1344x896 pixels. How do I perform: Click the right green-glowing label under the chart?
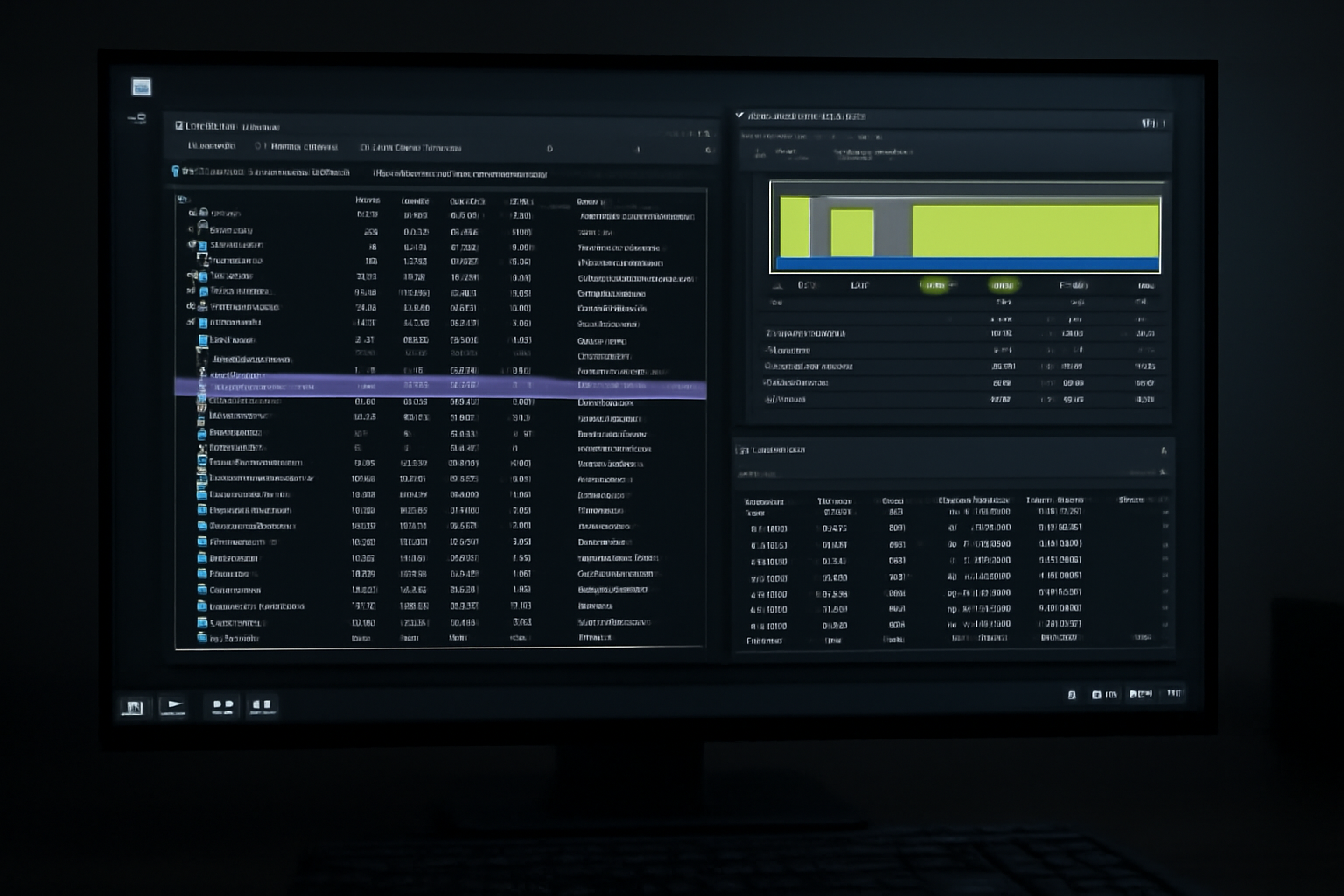coord(1003,285)
